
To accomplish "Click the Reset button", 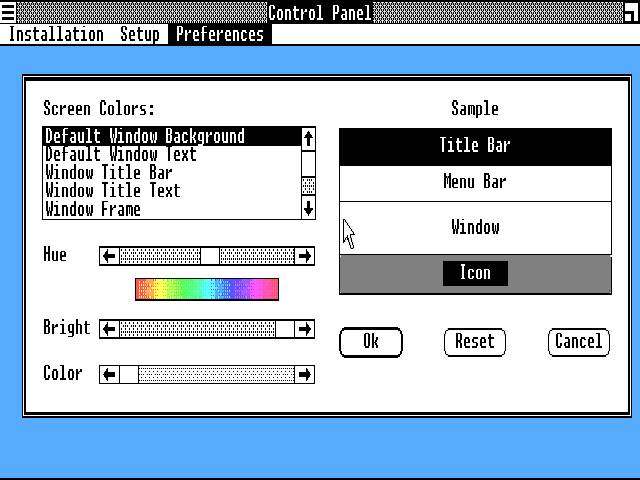I will [x=475, y=342].
